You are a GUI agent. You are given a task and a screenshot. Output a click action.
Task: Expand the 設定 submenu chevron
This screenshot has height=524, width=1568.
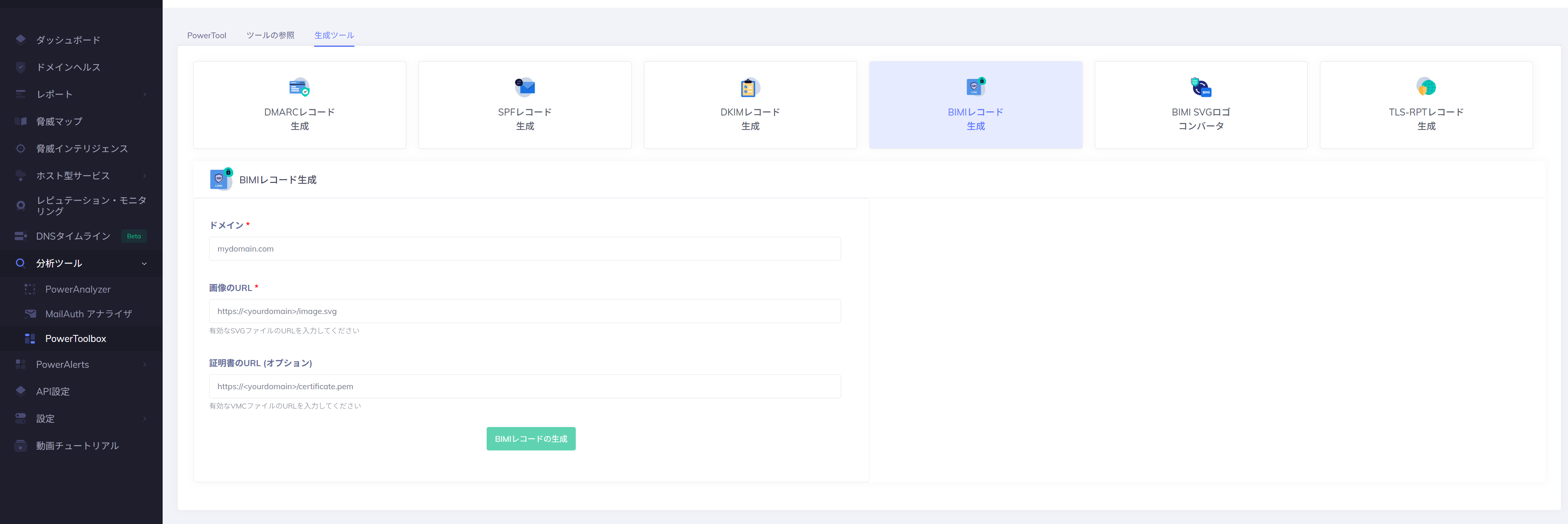coord(144,419)
